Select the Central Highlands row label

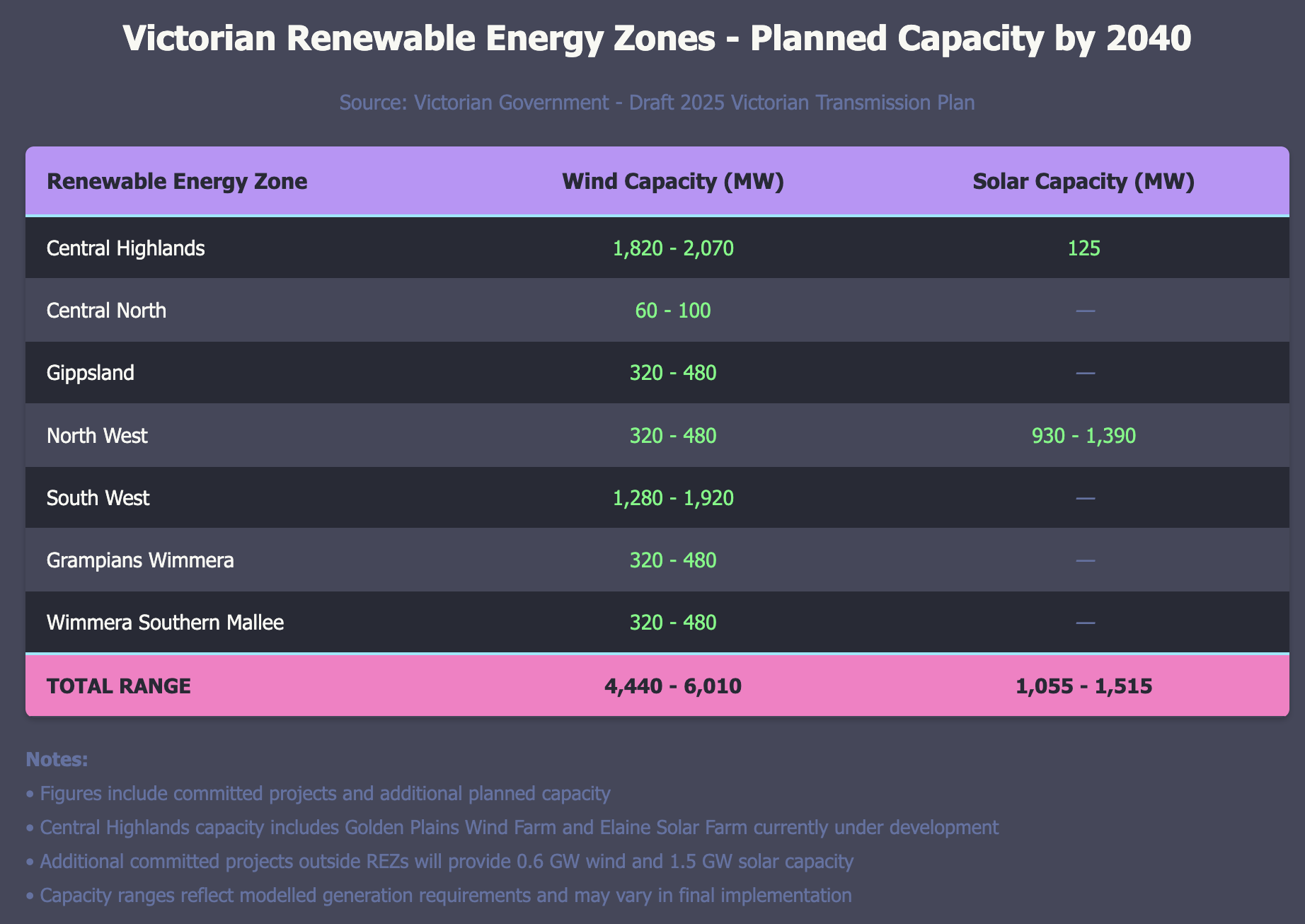coord(125,248)
